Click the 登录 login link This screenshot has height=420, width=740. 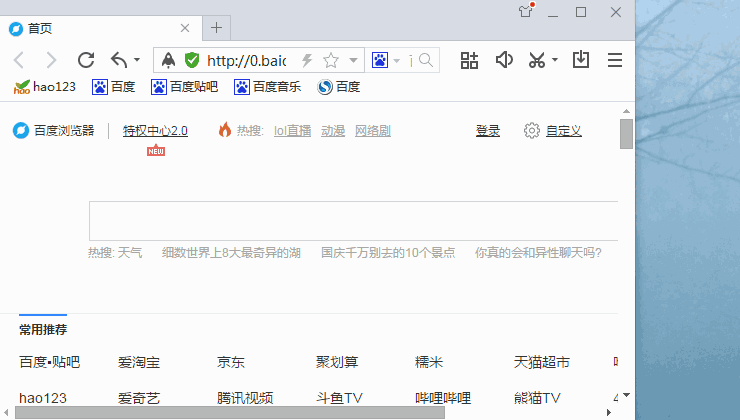tap(488, 131)
